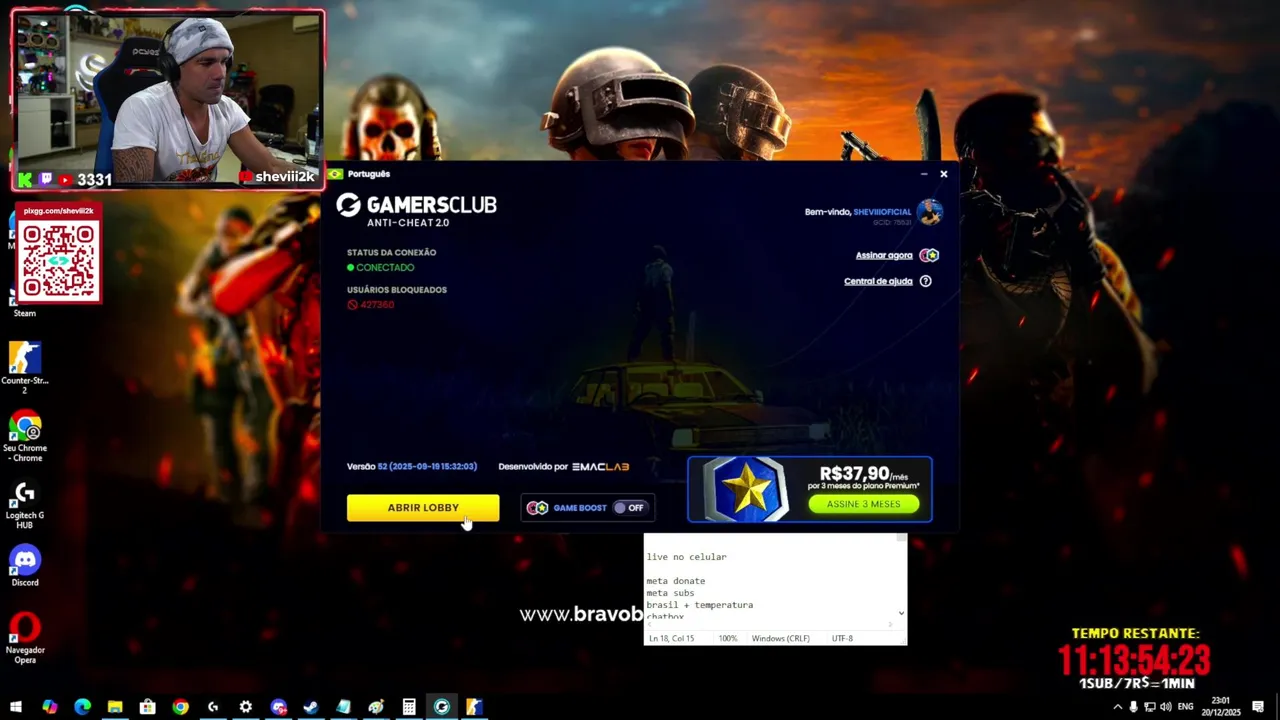This screenshot has width=1280, height=720.
Task: Open Counter-Strike 2 taskbar icon
Action: coord(474,707)
